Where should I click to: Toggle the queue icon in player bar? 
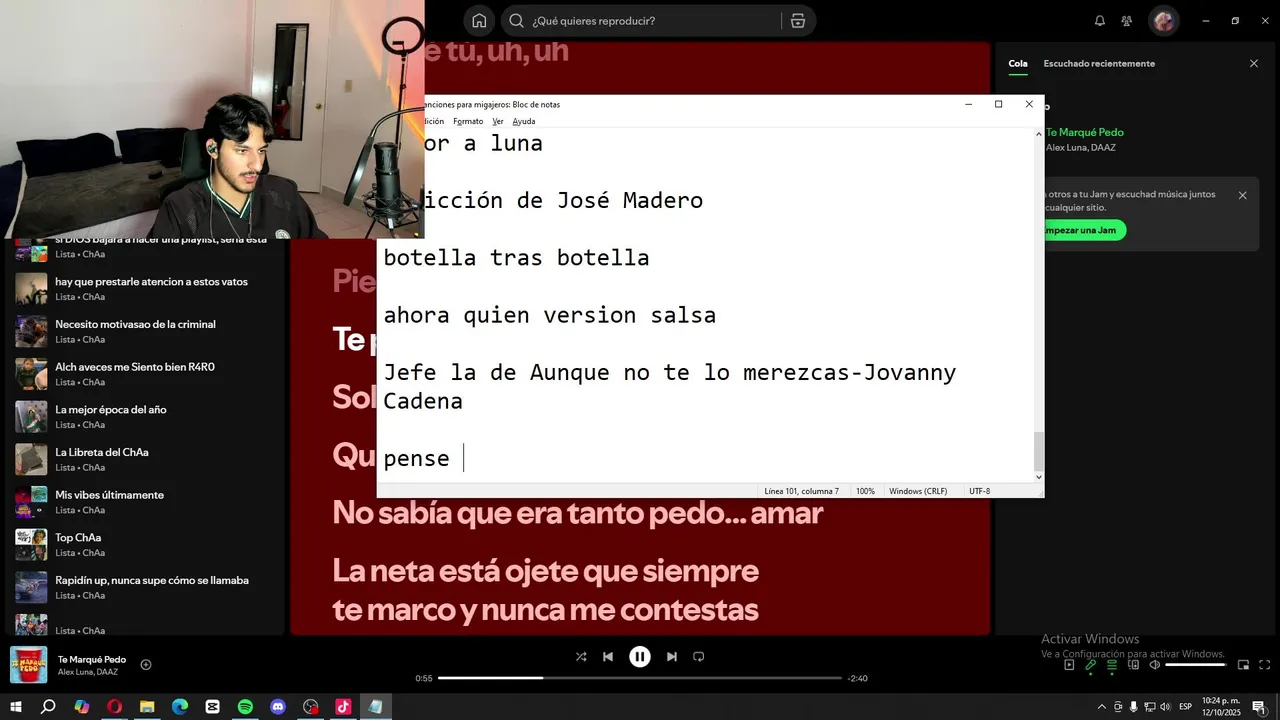click(1112, 665)
